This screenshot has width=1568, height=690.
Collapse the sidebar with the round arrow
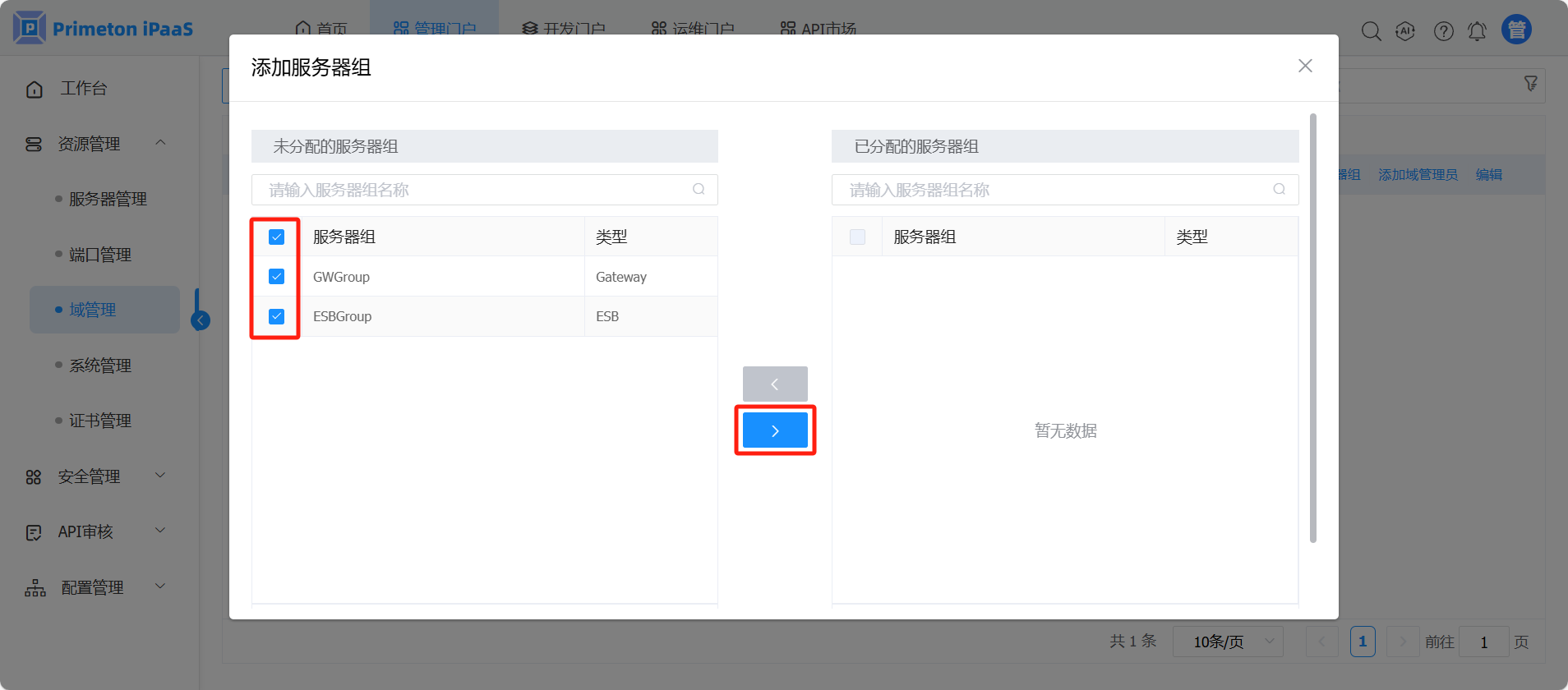pos(201,320)
